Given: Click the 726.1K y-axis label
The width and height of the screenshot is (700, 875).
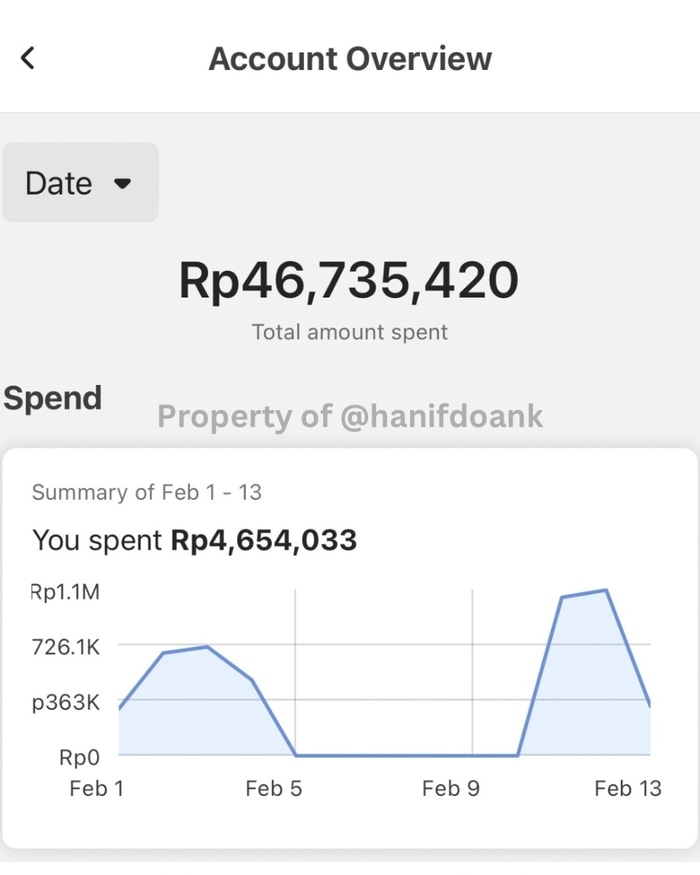Looking at the screenshot, I should [66, 647].
